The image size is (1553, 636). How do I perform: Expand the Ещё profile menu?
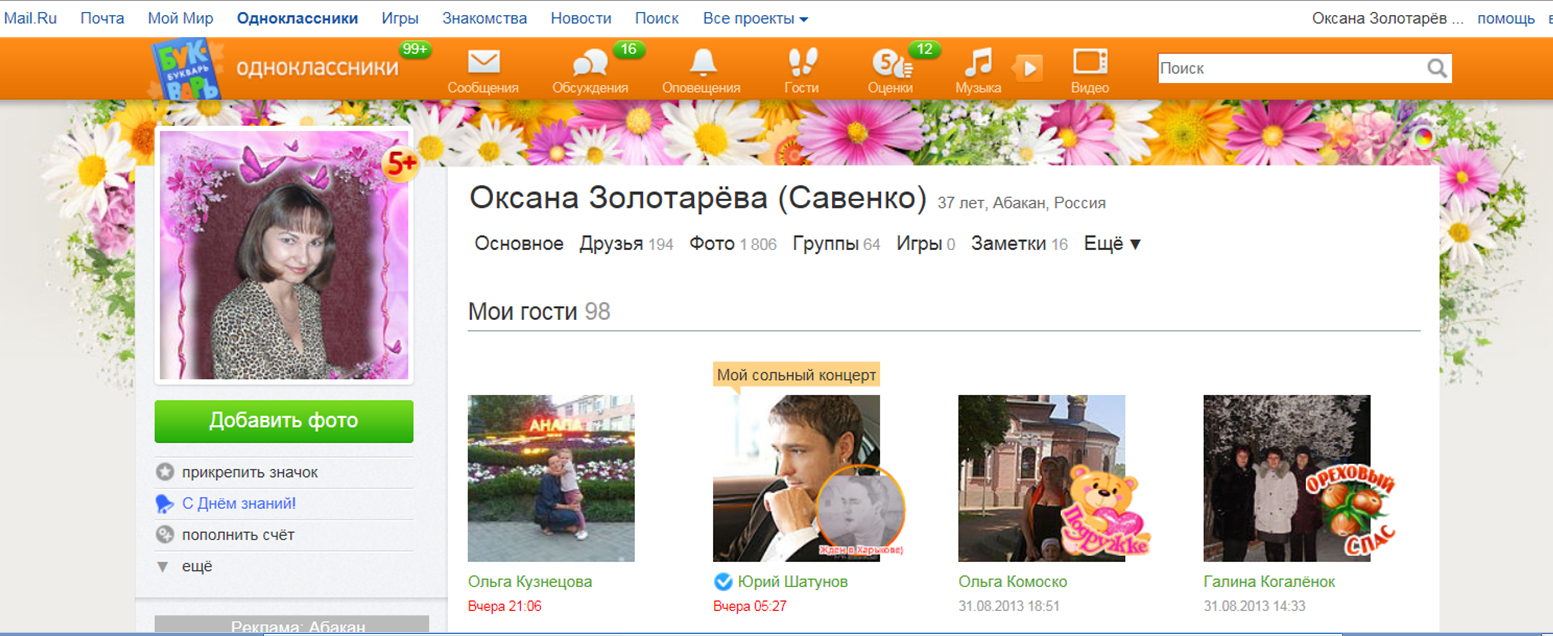[x=1112, y=244]
